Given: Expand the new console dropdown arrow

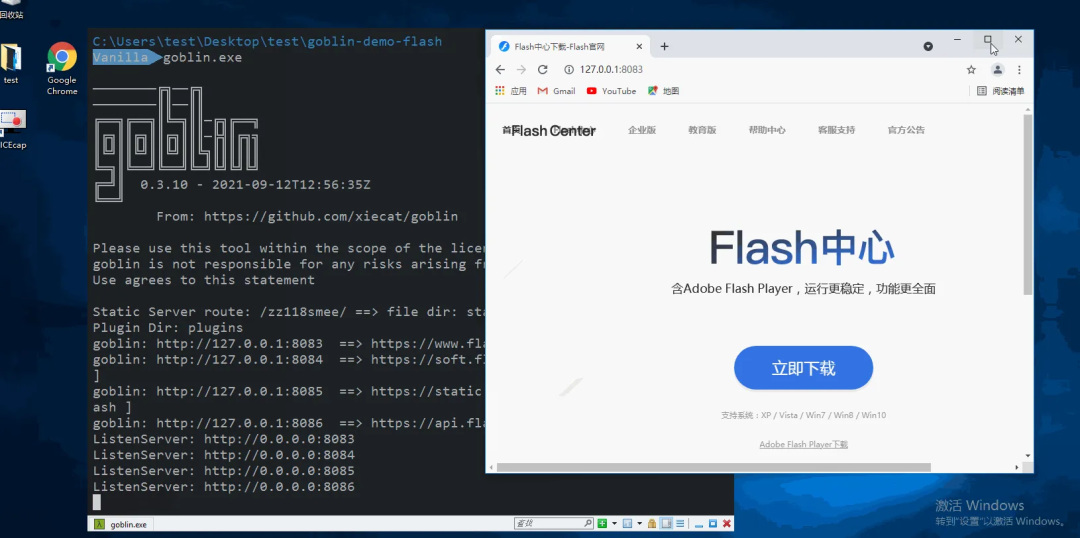Looking at the screenshot, I should (x=614, y=524).
